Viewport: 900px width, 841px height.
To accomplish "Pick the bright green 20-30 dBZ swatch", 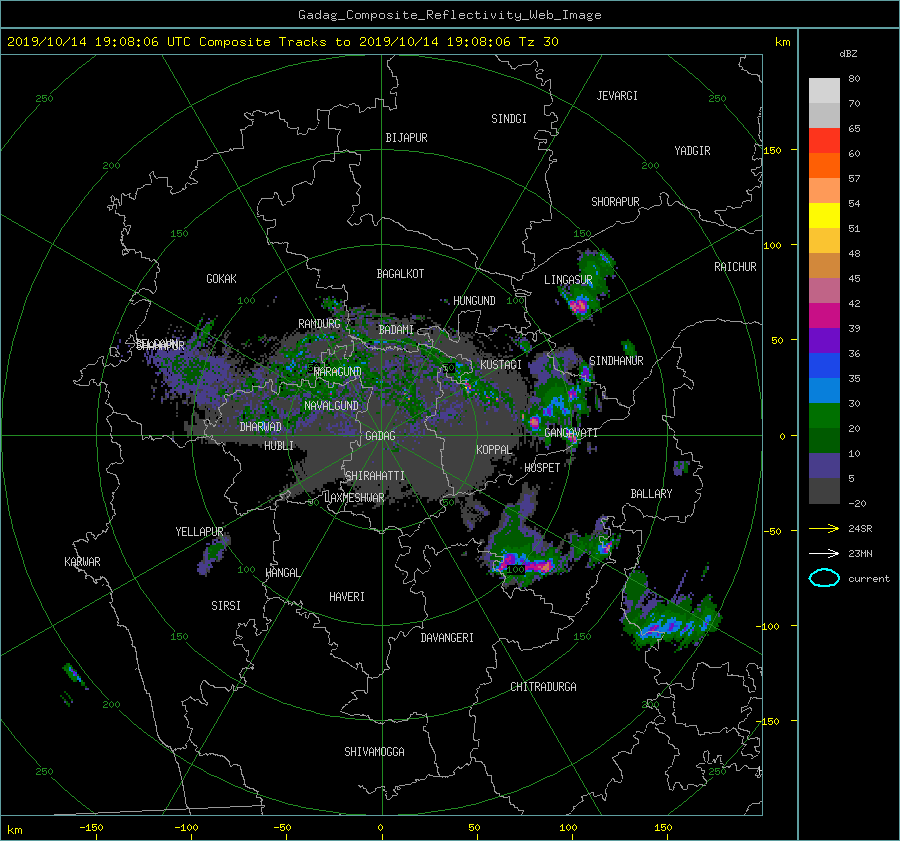I will click(824, 416).
